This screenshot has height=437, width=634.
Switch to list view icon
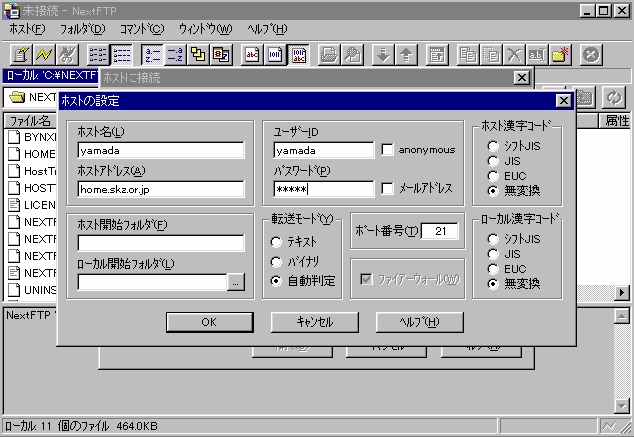98,54
